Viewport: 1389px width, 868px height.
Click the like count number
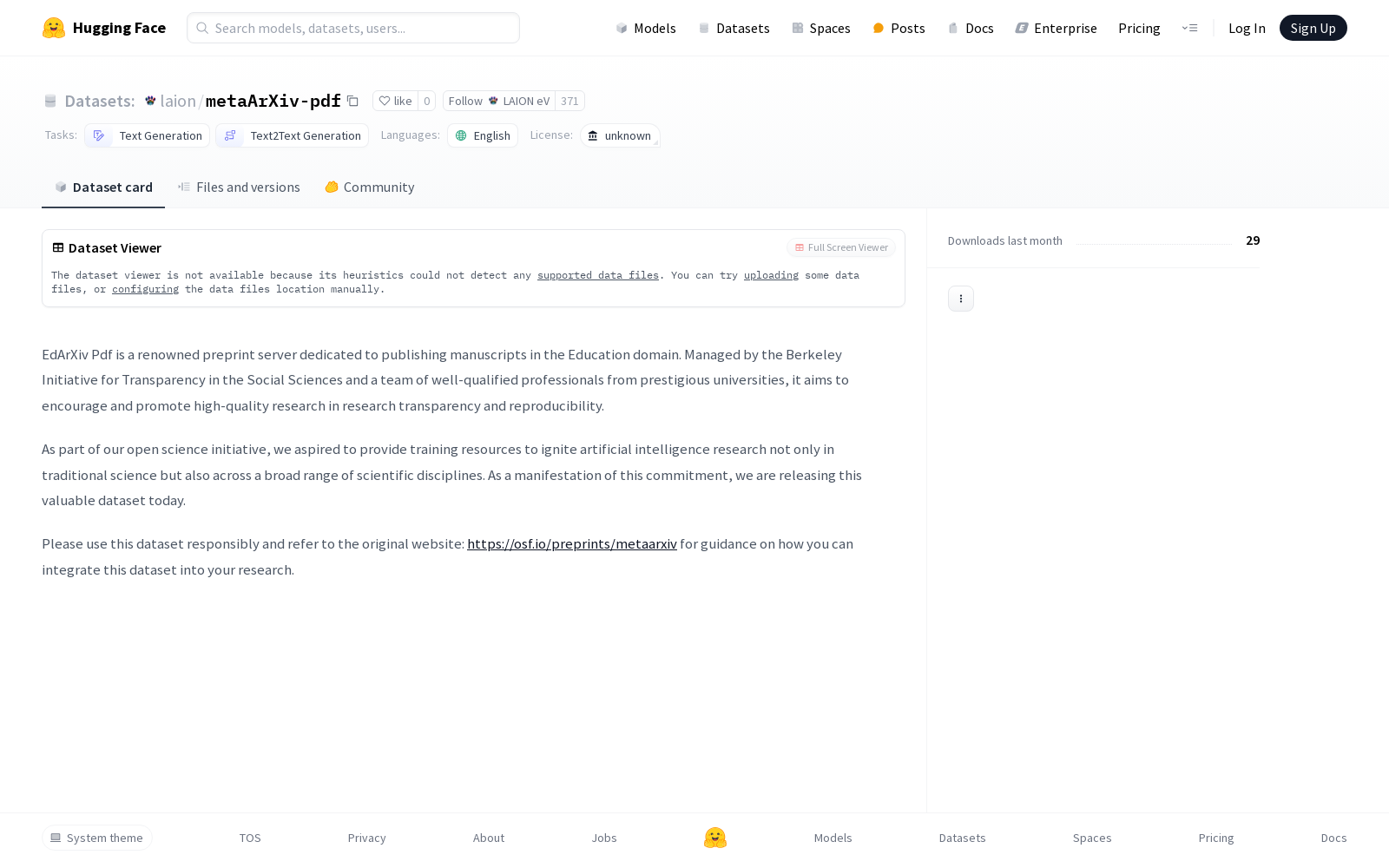(x=427, y=101)
